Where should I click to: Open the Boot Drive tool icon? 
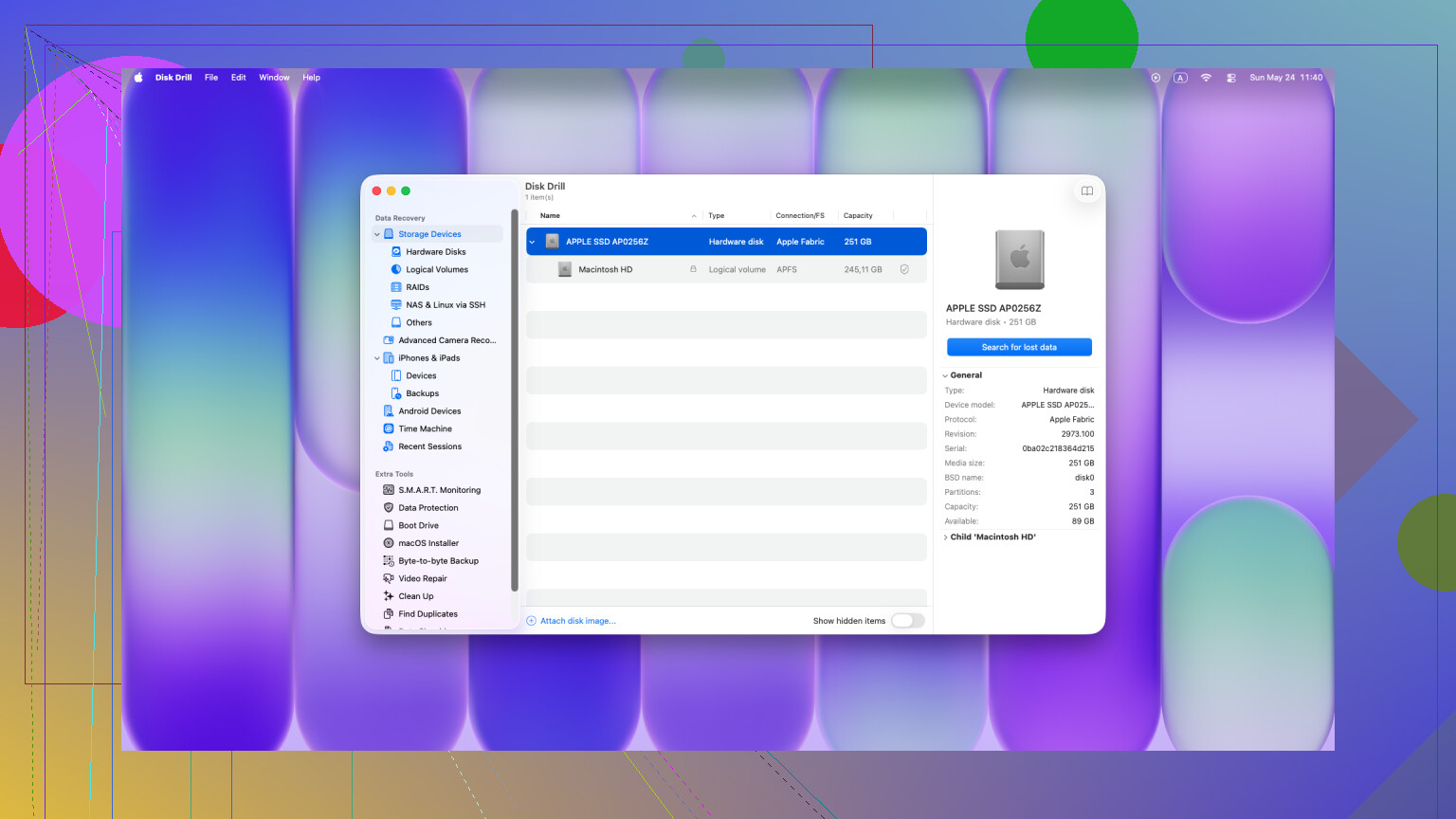pyautogui.click(x=389, y=525)
